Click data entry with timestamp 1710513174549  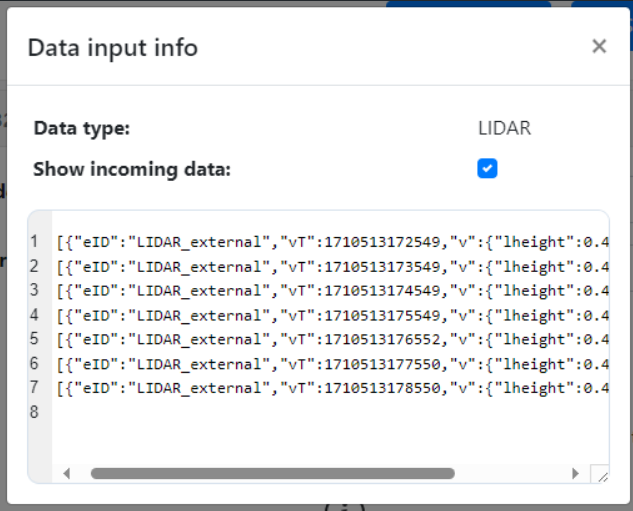[x=330, y=290]
